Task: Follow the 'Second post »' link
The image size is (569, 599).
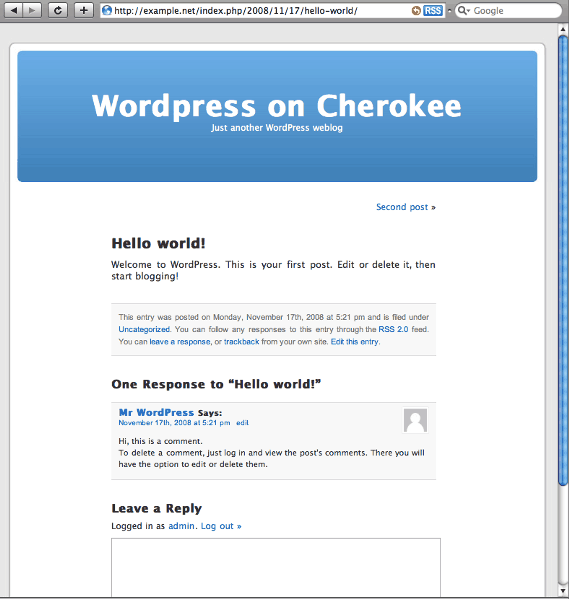Action: [x=406, y=207]
